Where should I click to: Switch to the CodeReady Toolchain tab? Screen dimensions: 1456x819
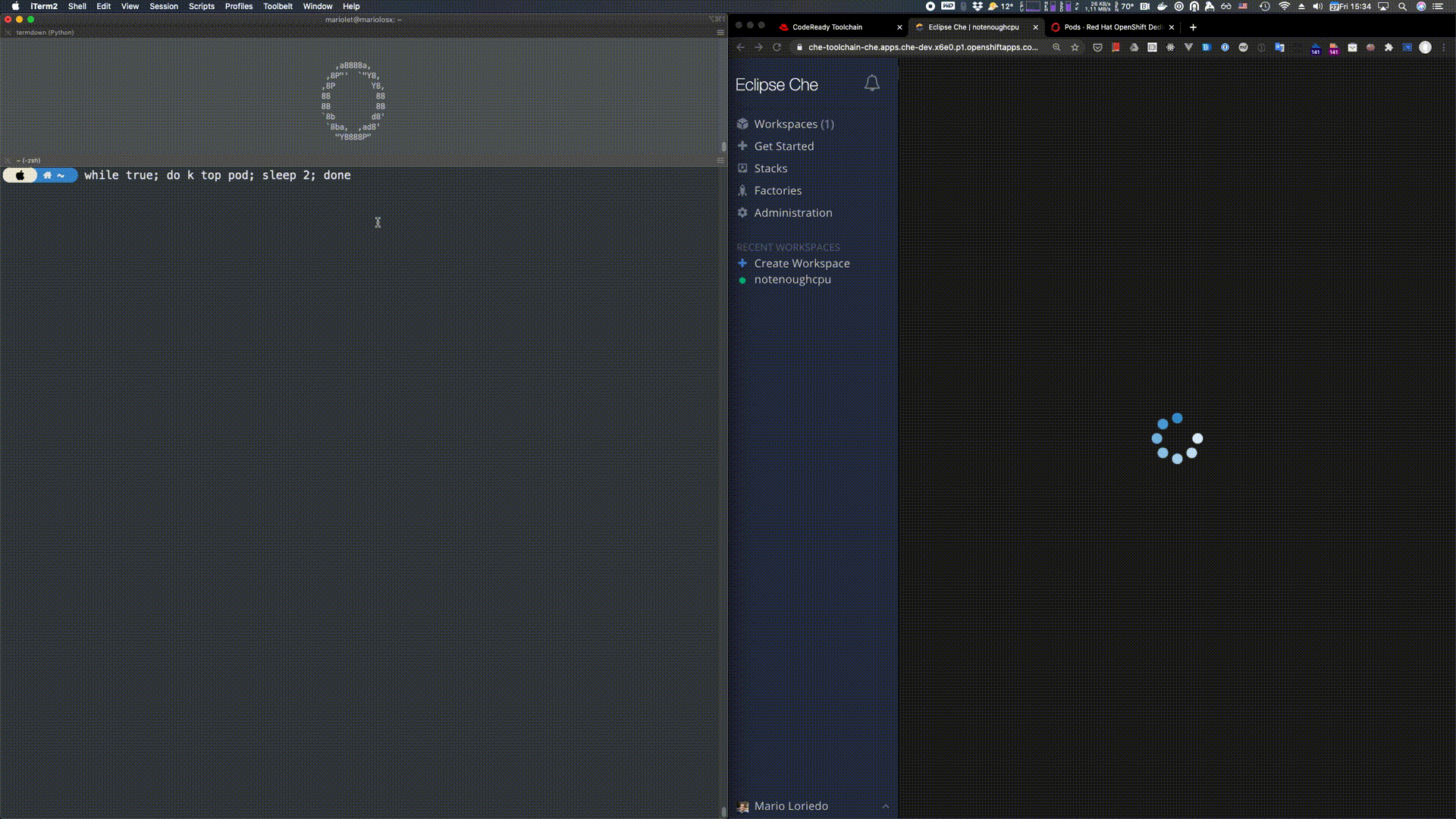[x=827, y=27]
